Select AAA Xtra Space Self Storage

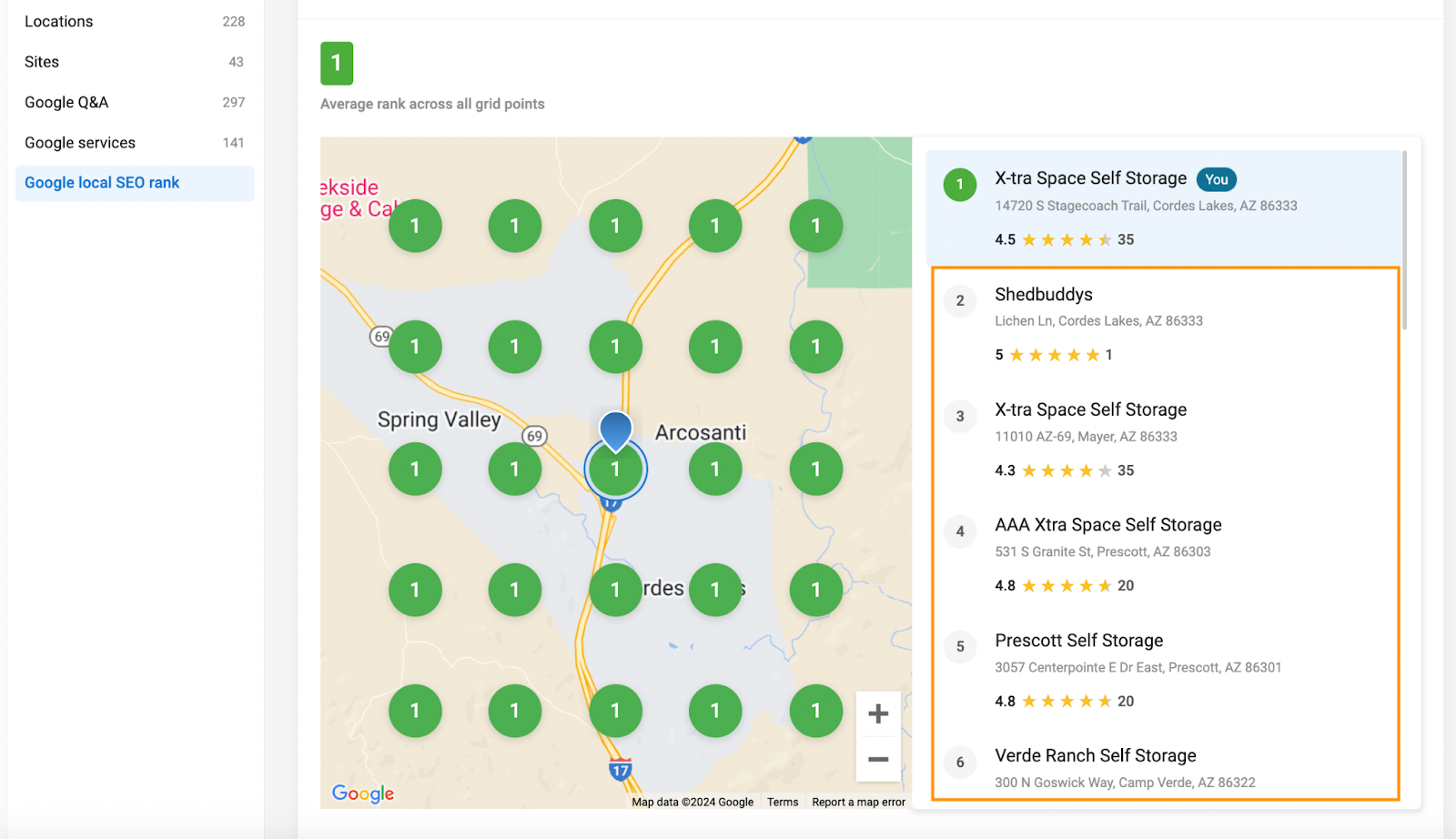1166,554
